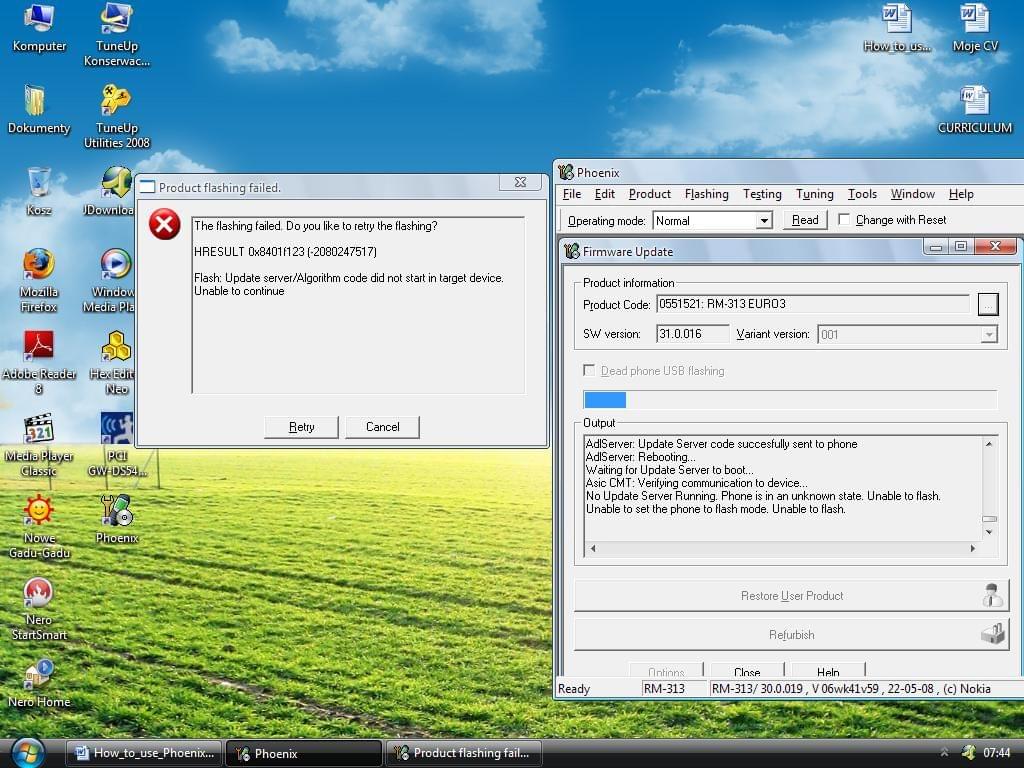Viewport: 1024px width, 768px height.
Task: Launch Adobe Reader 8 shortcut
Action: pyautogui.click(x=39, y=362)
